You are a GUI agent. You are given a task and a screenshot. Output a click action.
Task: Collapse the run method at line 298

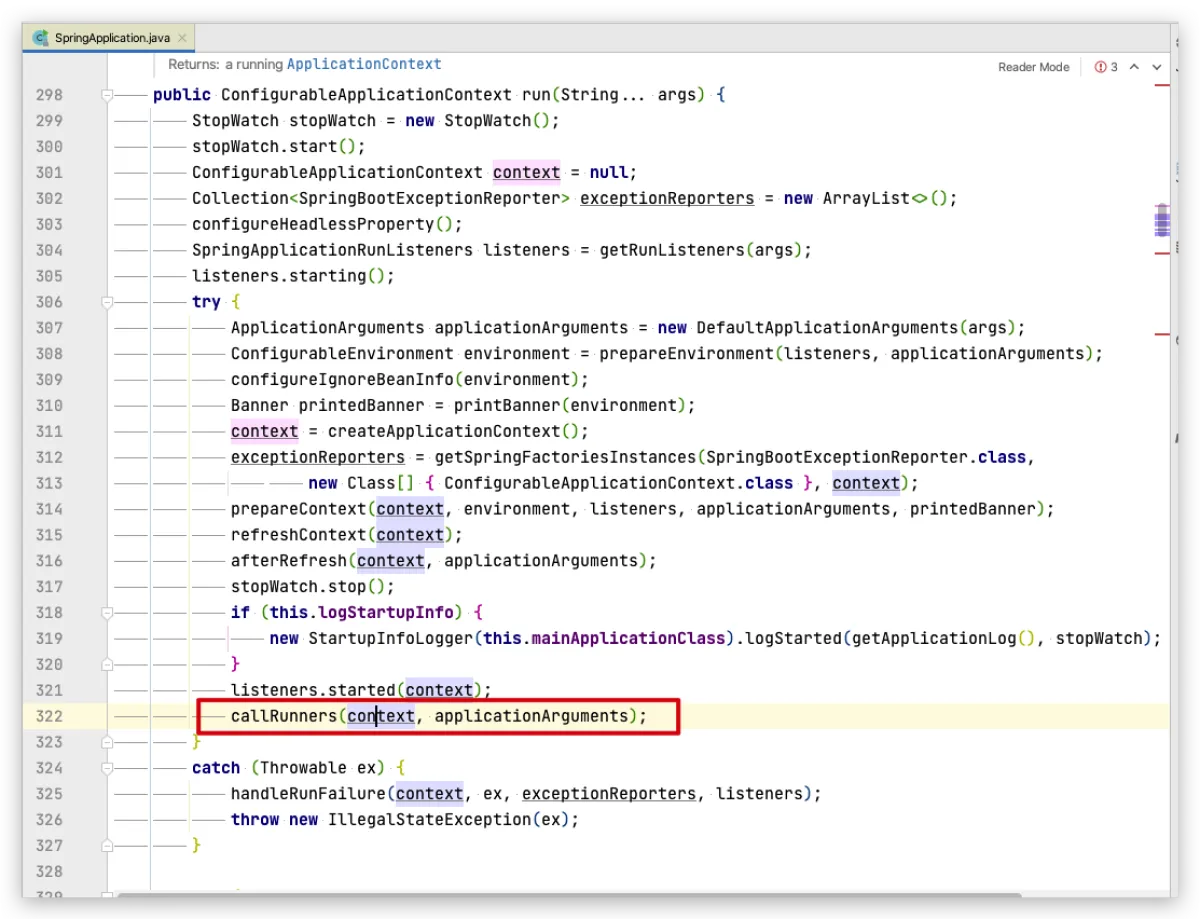107,95
